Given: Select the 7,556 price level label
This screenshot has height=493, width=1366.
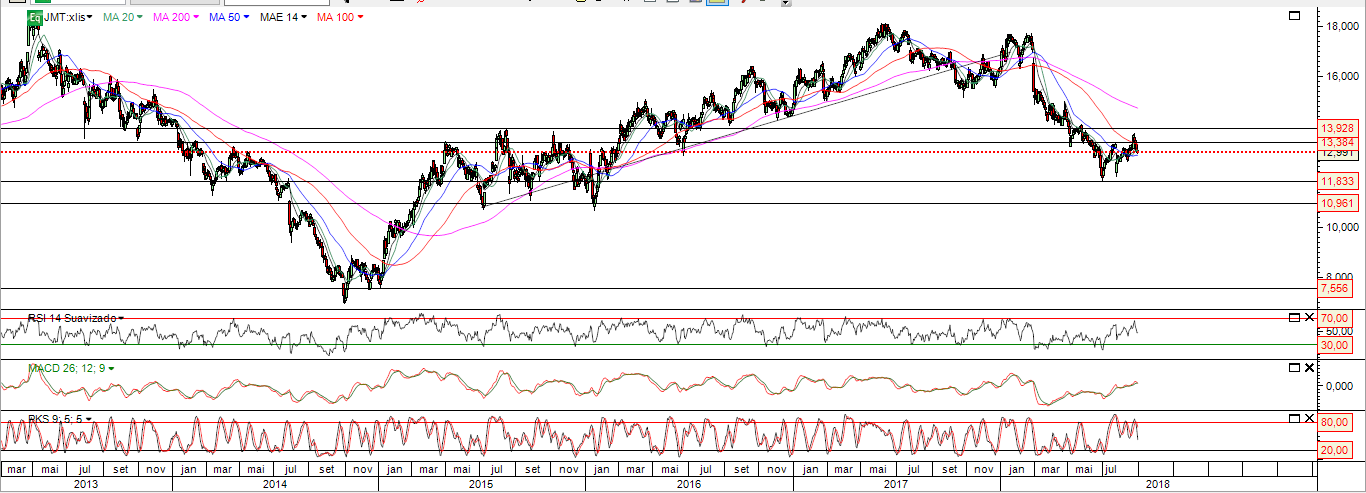Looking at the screenshot, I should 1337,288.
